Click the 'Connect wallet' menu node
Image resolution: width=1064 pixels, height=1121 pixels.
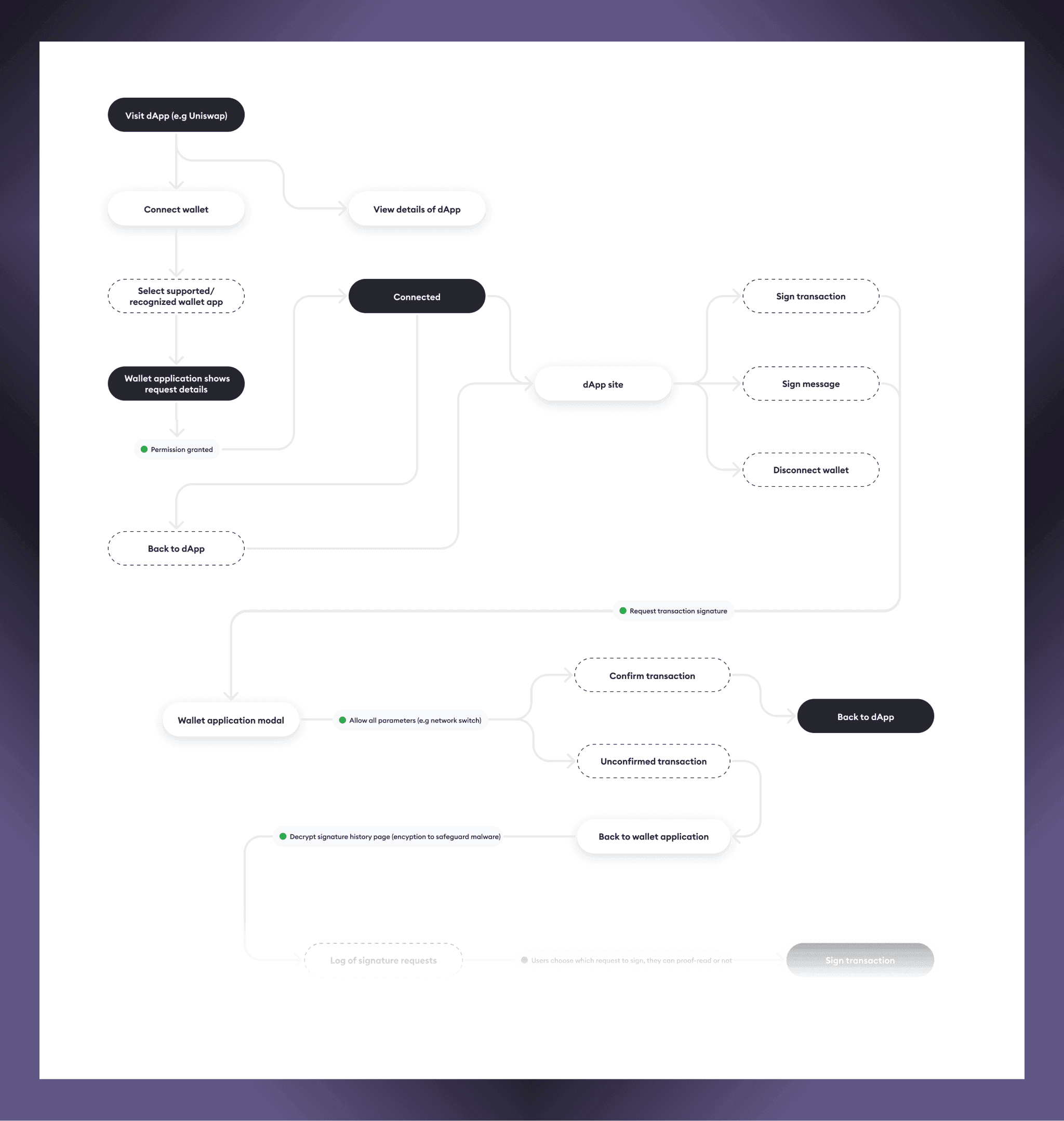[177, 209]
